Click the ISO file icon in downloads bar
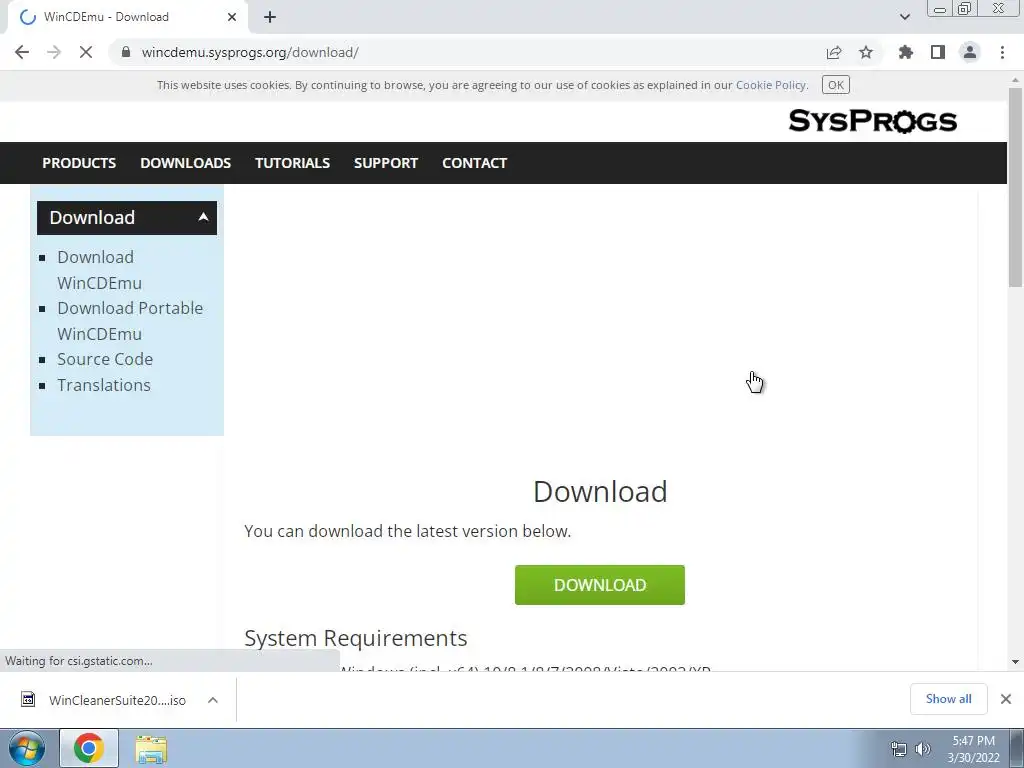 [x=28, y=699]
